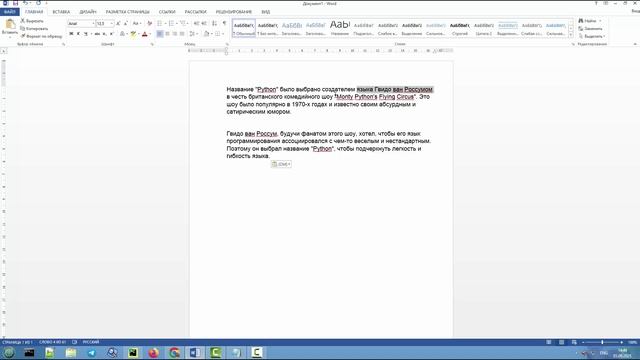Viewport: 640px width, 360px height.
Task: Open the Arial font name dropdown
Action: (93, 24)
